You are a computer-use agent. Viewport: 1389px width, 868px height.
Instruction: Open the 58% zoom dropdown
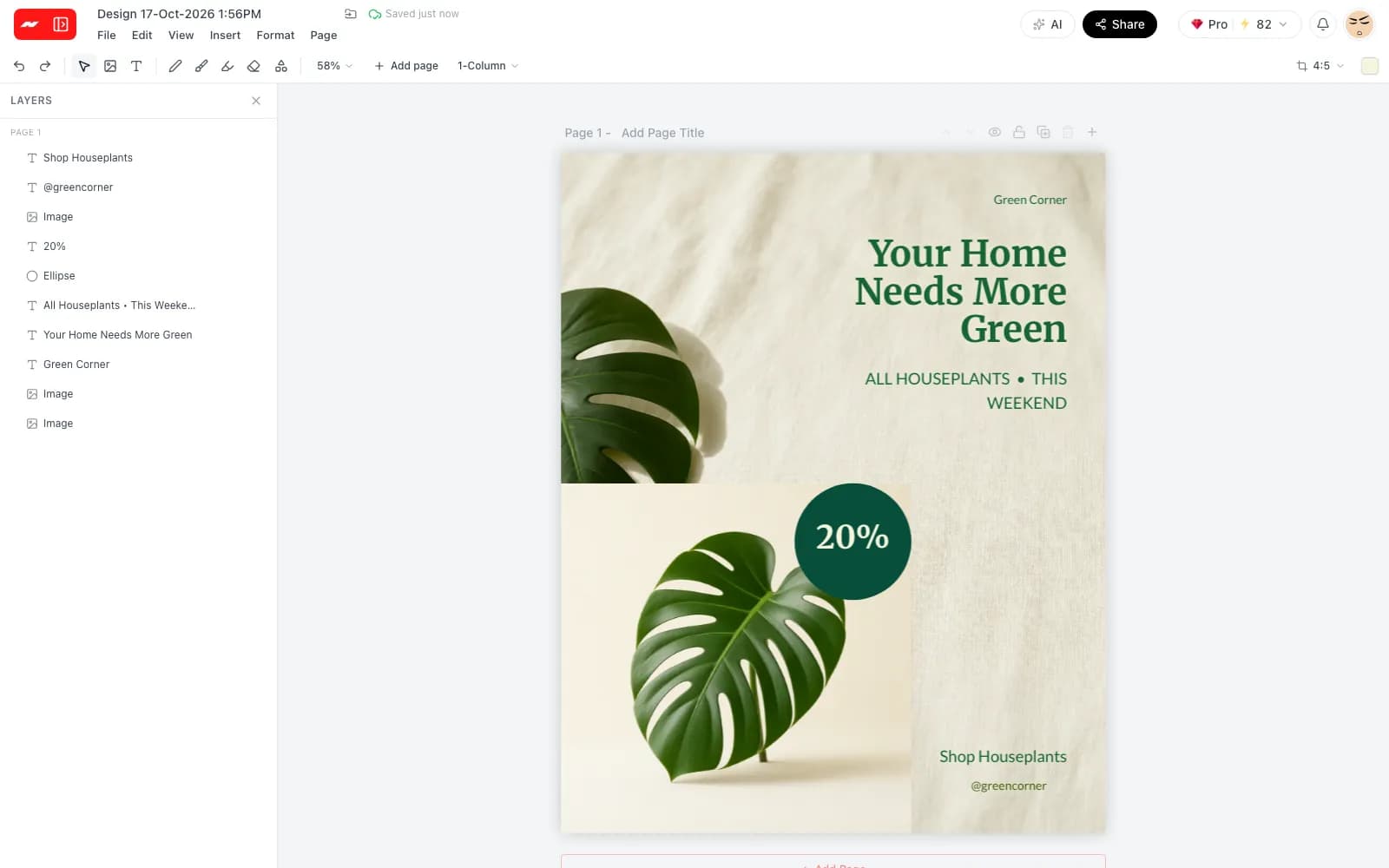[334, 66]
